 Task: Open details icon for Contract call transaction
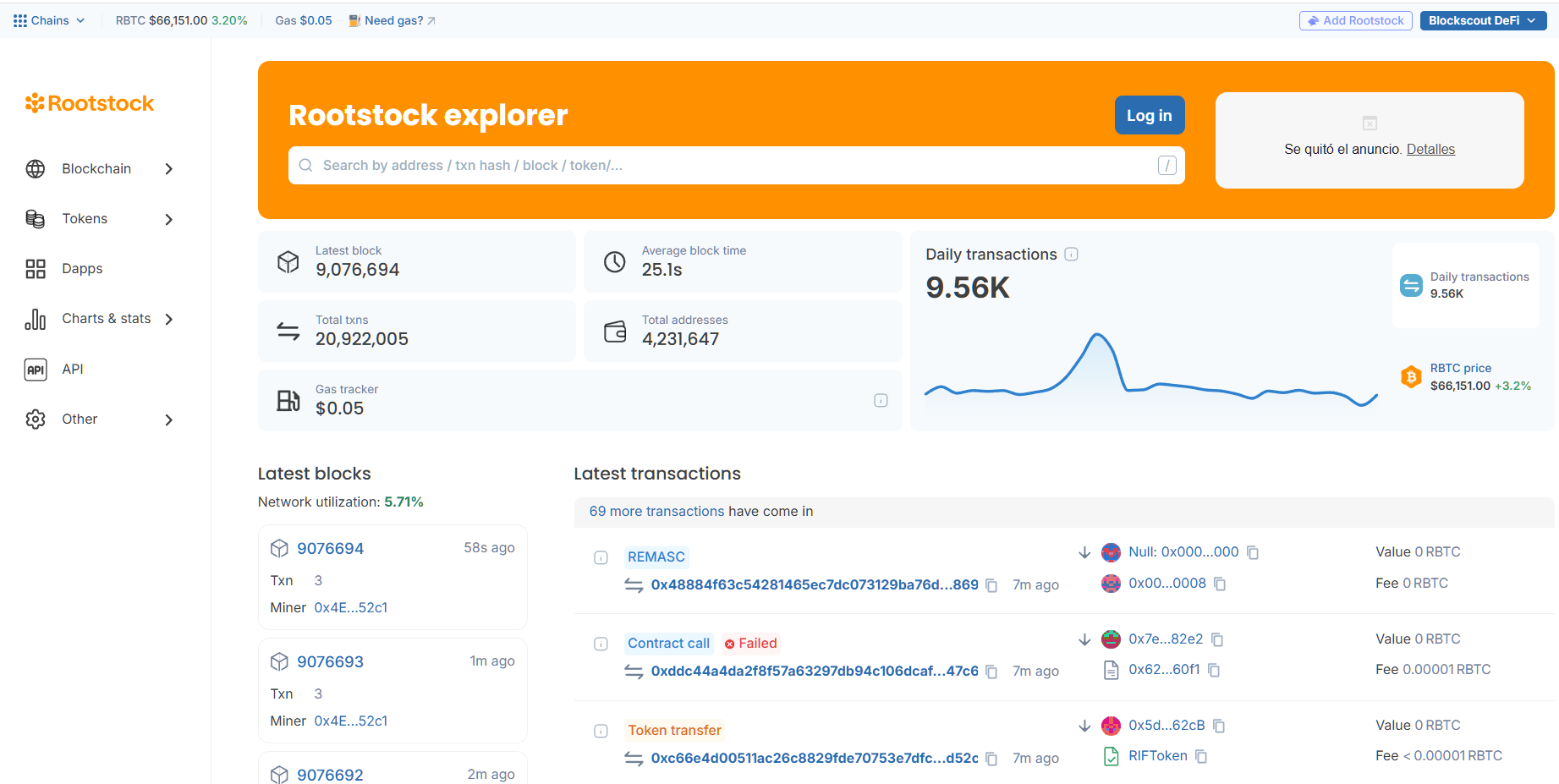(601, 644)
